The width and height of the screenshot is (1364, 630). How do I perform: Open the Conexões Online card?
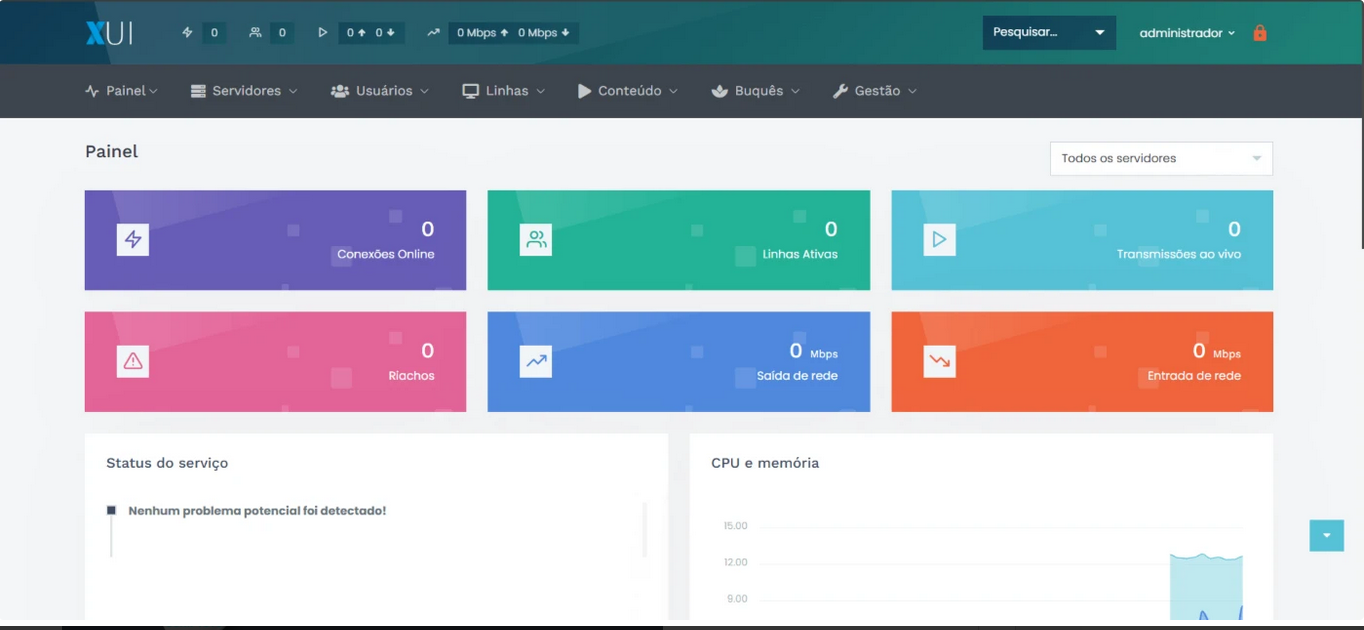point(275,240)
